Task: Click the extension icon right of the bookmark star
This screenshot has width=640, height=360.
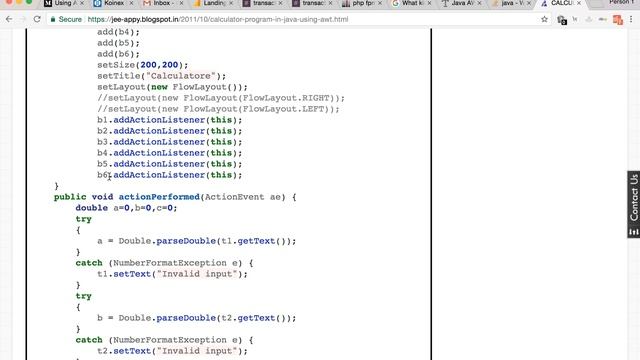Action: pos(562,20)
